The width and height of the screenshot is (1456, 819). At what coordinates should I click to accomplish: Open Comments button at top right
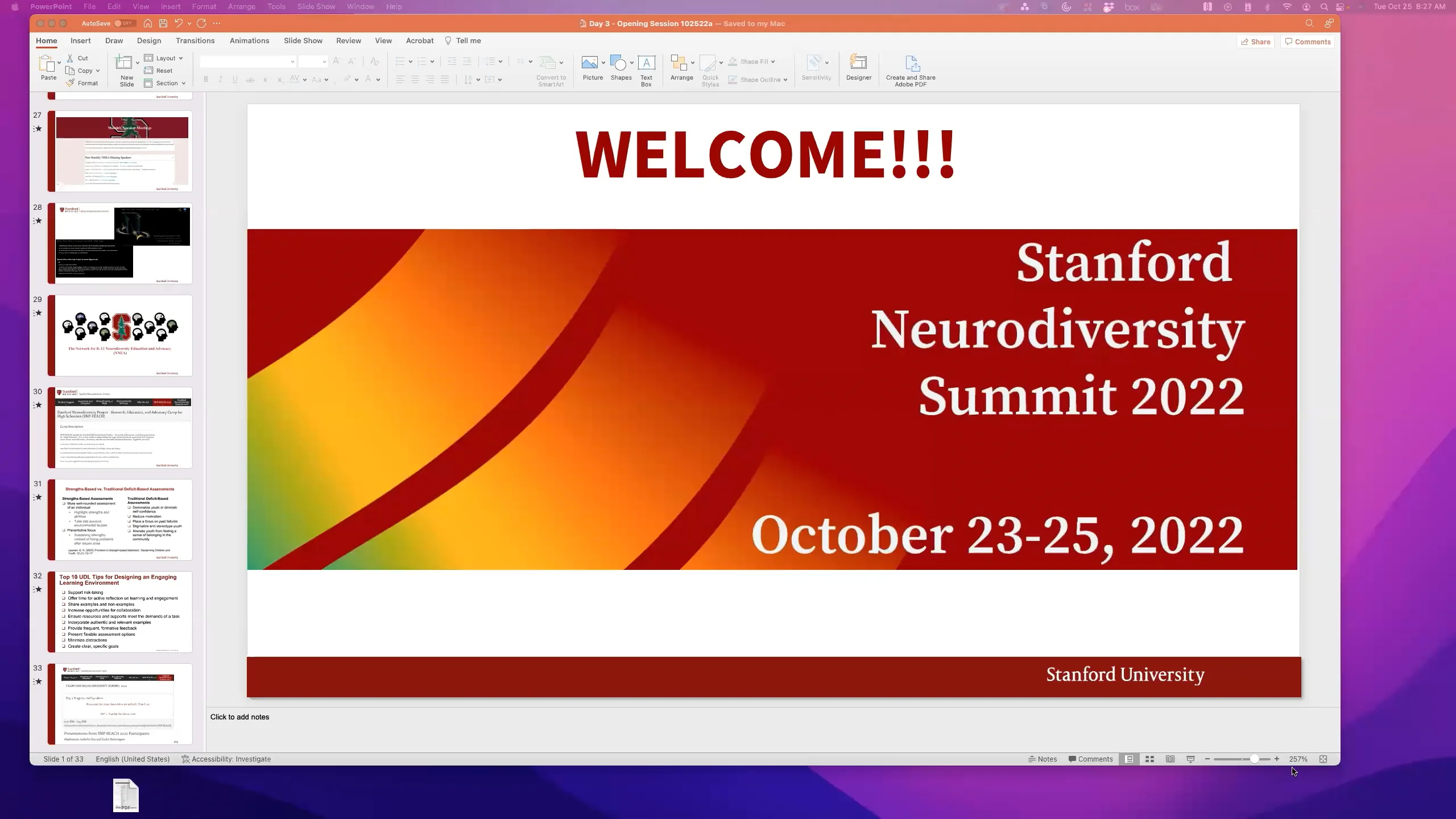(x=1308, y=42)
